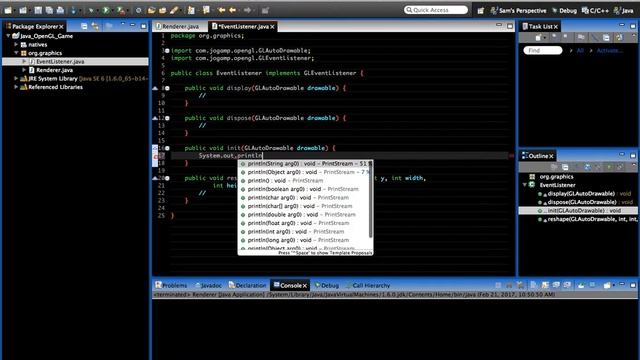Expand the EventListener.java tree node
Screen dimensions: 640x360
[x=24, y=61]
